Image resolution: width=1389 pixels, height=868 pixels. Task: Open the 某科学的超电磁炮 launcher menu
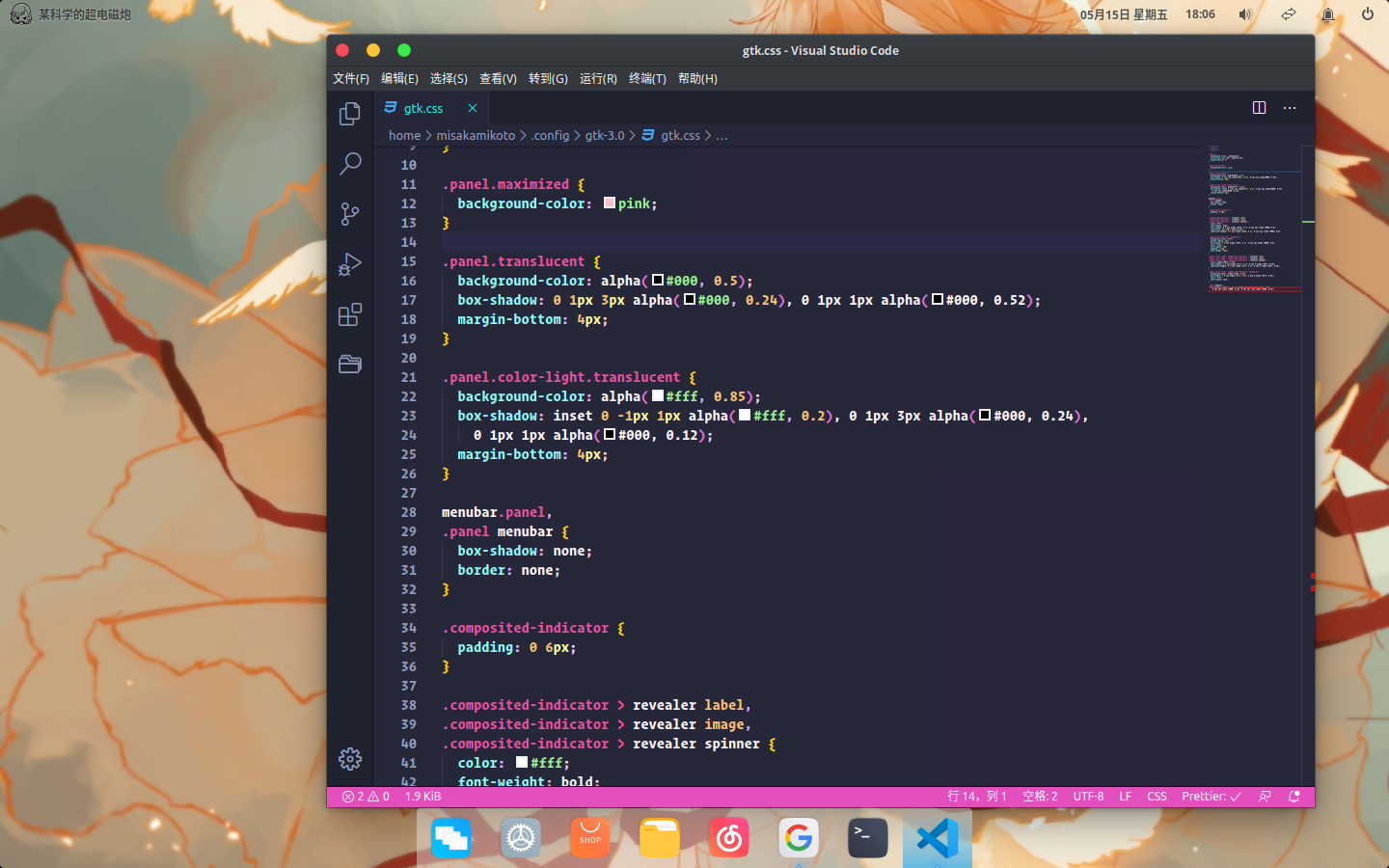click(69, 14)
